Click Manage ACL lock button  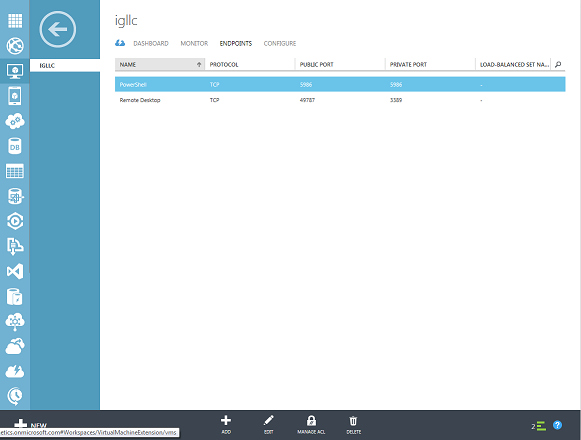(311, 424)
